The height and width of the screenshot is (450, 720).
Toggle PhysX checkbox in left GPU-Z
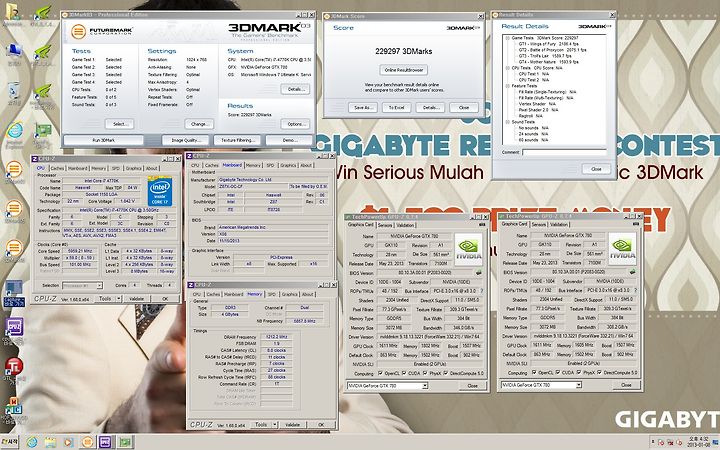point(424,373)
